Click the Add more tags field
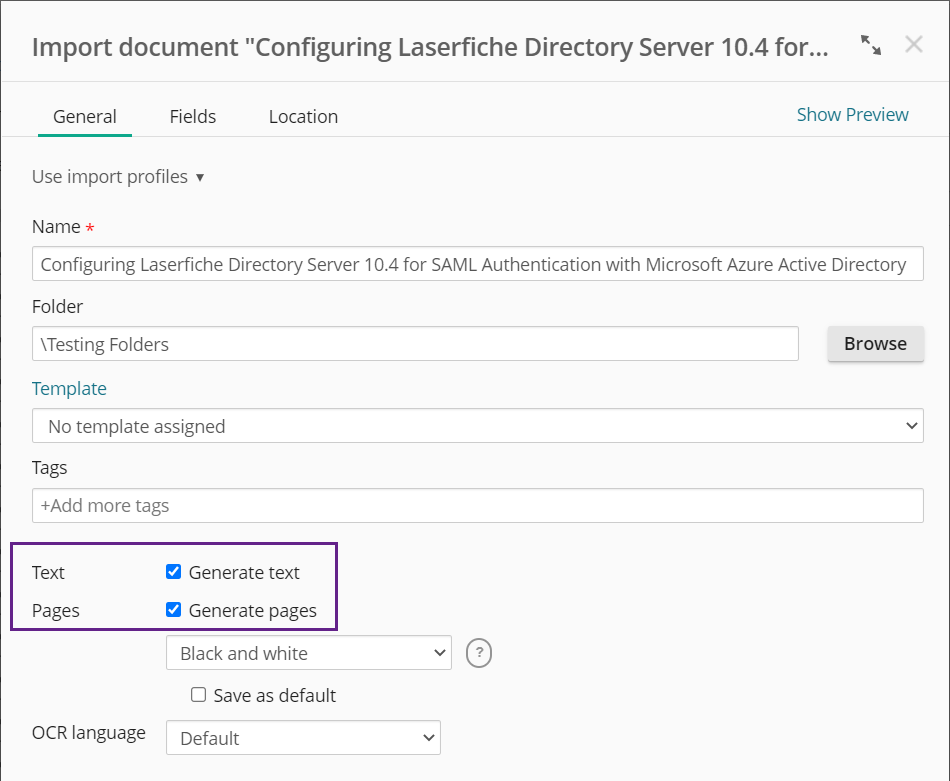Image resolution: width=950 pixels, height=781 pixels. click(477, 505)
